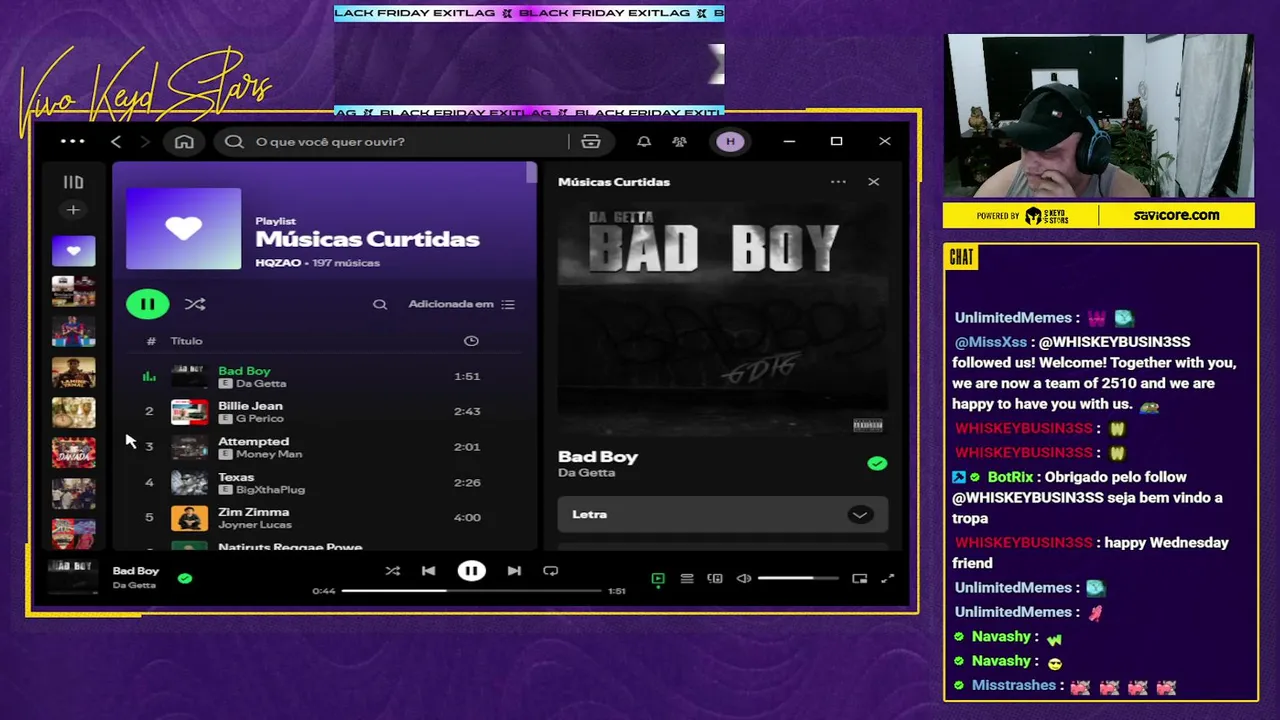Viewport: 1280px width, 720px height.
Task: Toggle the Now Playing view button
Action: coord(658,579)
